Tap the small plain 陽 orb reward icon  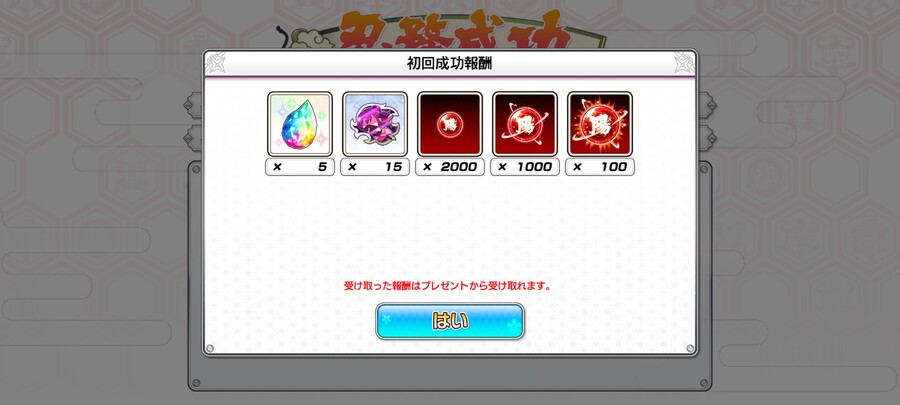(x=450, y=124)
